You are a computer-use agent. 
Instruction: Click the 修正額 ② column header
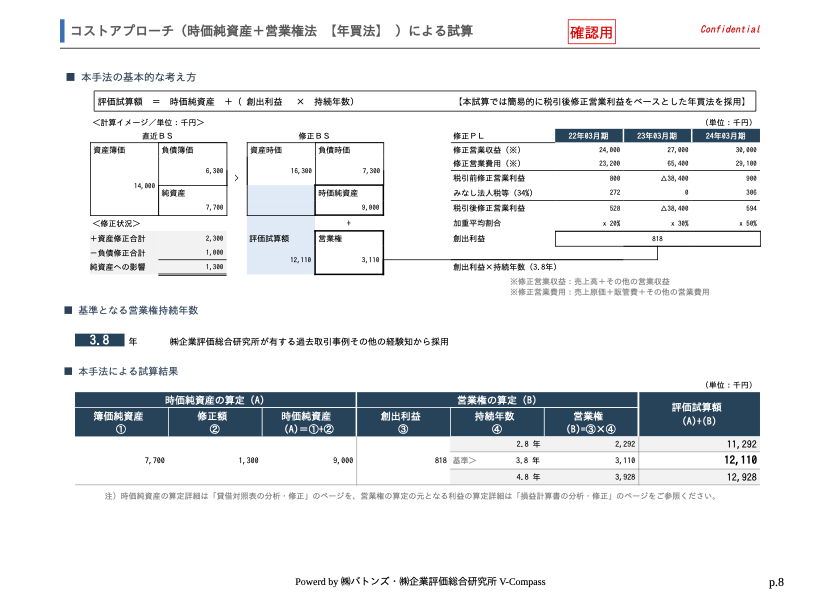pos(215,422)
